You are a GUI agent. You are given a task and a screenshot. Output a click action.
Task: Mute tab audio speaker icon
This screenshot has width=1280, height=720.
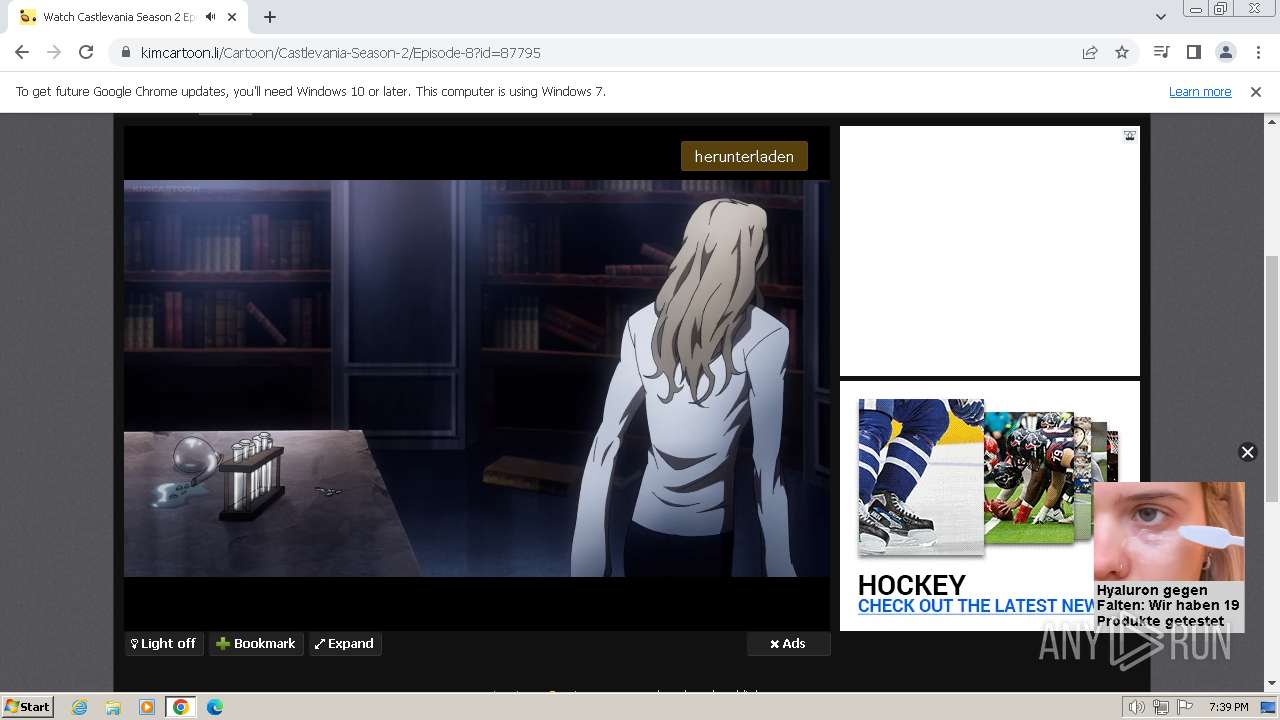click(211, 17)
